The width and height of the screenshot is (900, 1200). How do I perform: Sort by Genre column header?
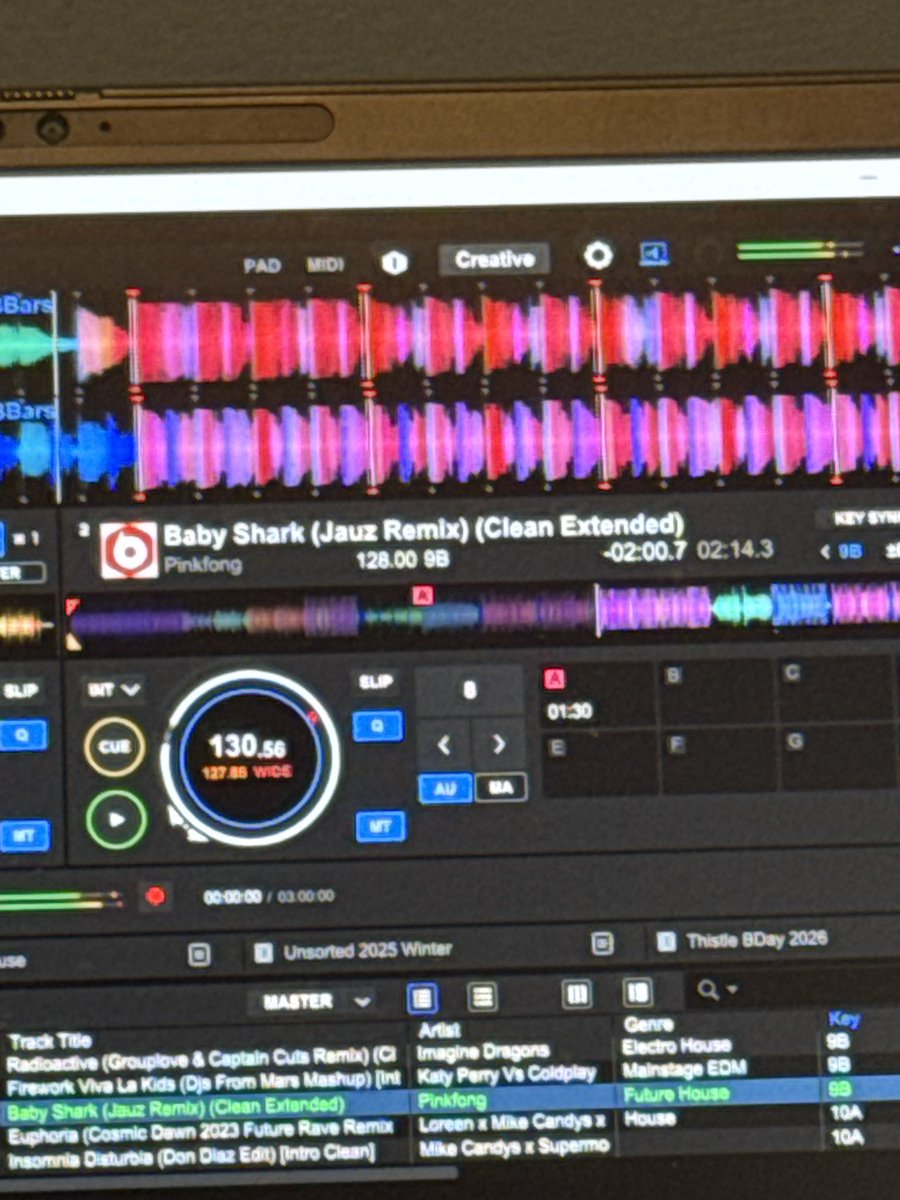[648, 1024]
